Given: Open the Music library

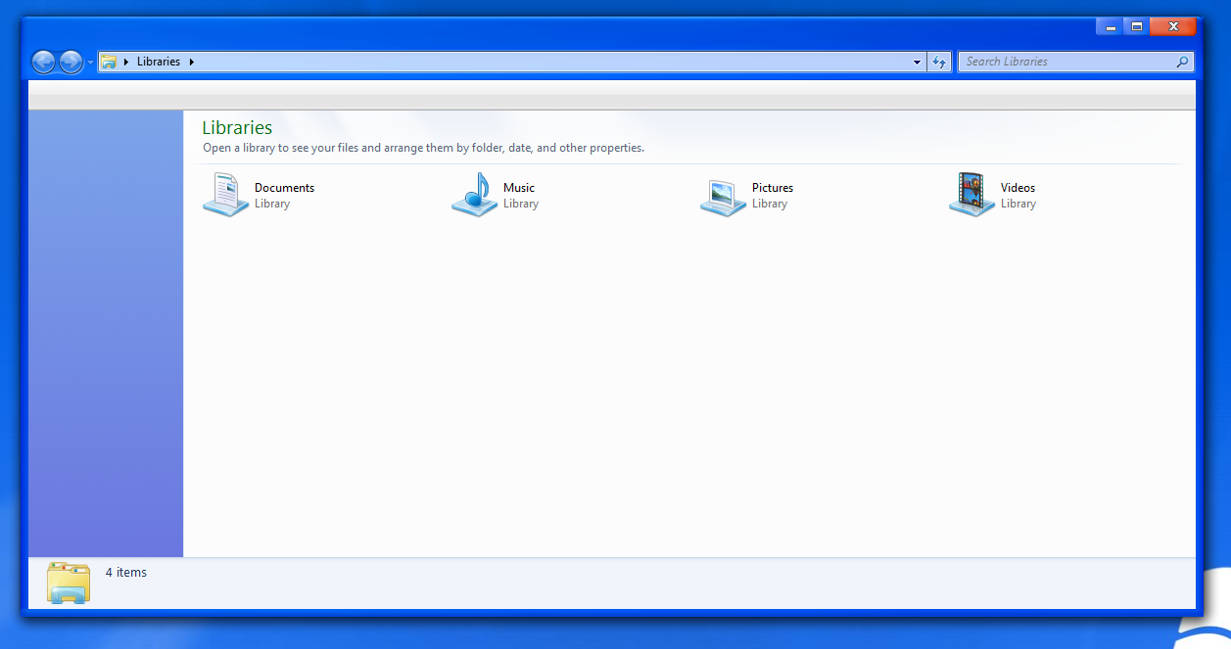Looking at the screenshot, I should coord(474,195).
